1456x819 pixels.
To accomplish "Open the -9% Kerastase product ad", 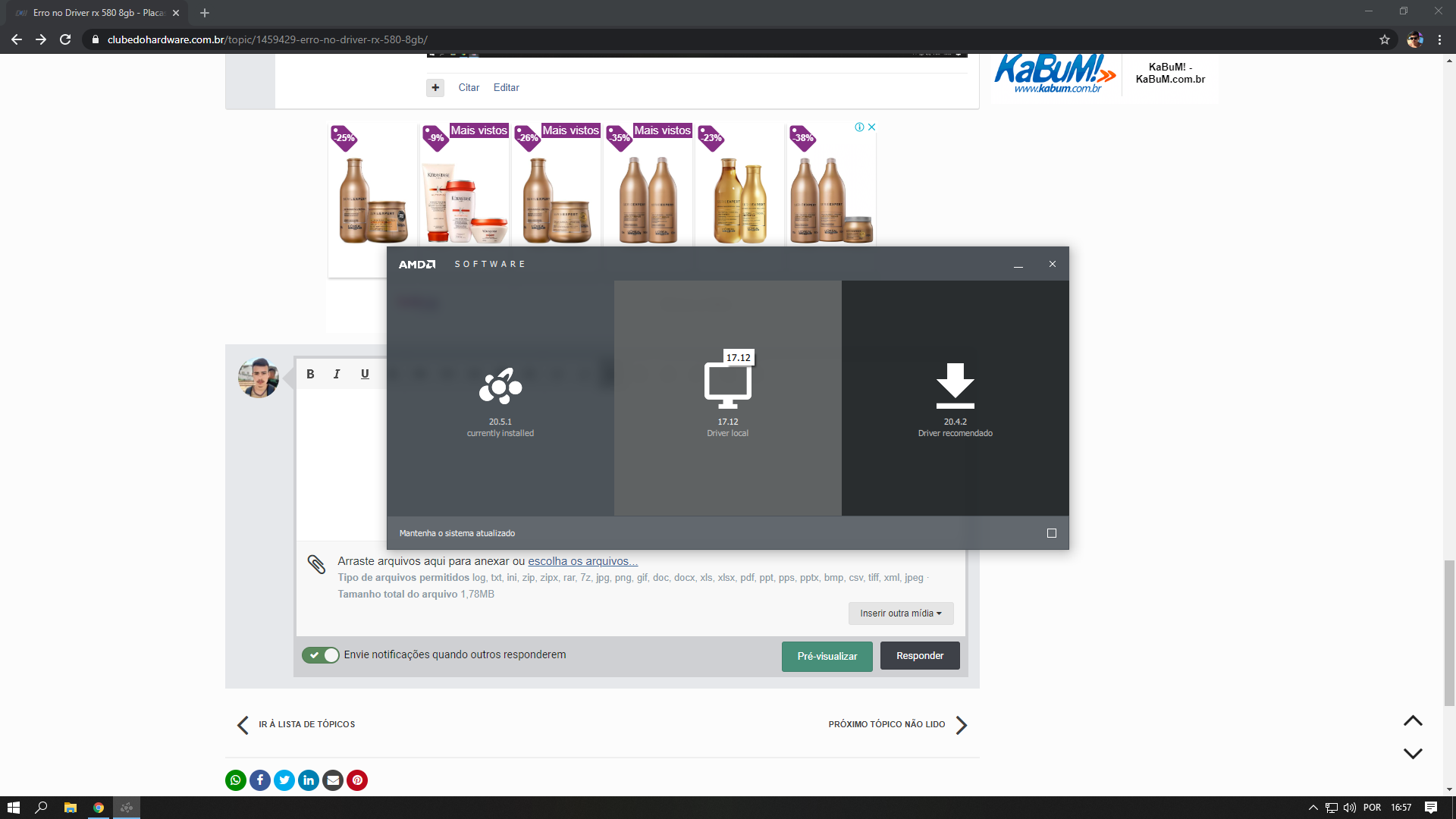I will [x=464, y=185].
